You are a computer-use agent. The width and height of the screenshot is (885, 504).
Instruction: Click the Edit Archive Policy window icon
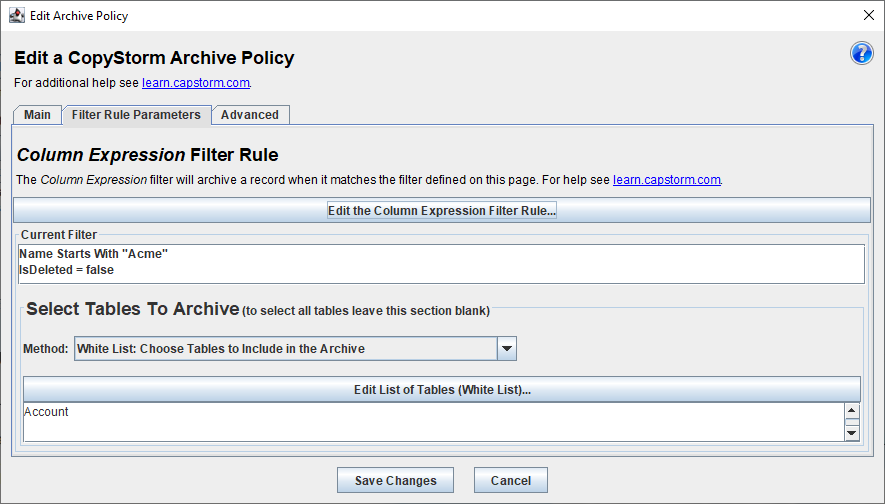point(17,15)
